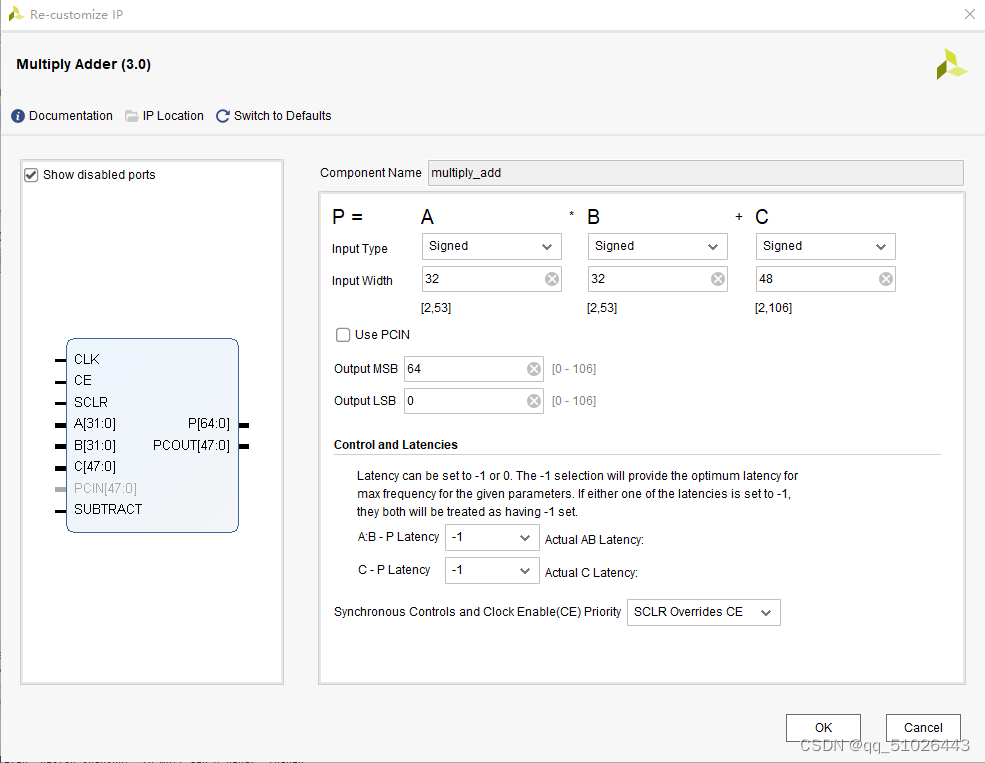
Task: Open SCLR Overrides CE priority dropdown
Action: (704, 612)
